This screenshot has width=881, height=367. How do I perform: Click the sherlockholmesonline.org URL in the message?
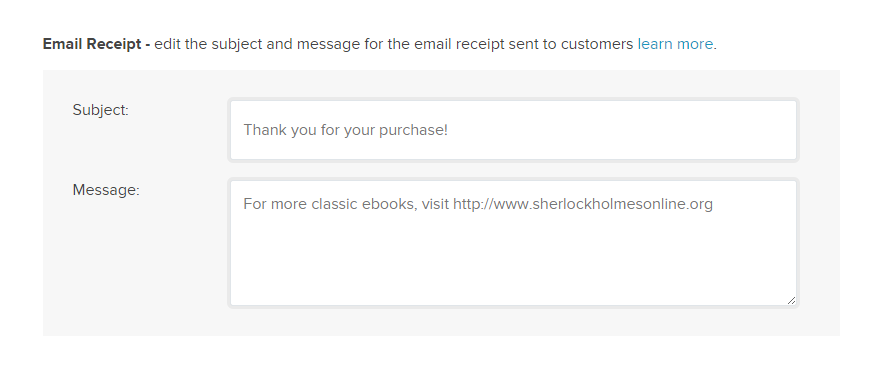coord(583,203)
